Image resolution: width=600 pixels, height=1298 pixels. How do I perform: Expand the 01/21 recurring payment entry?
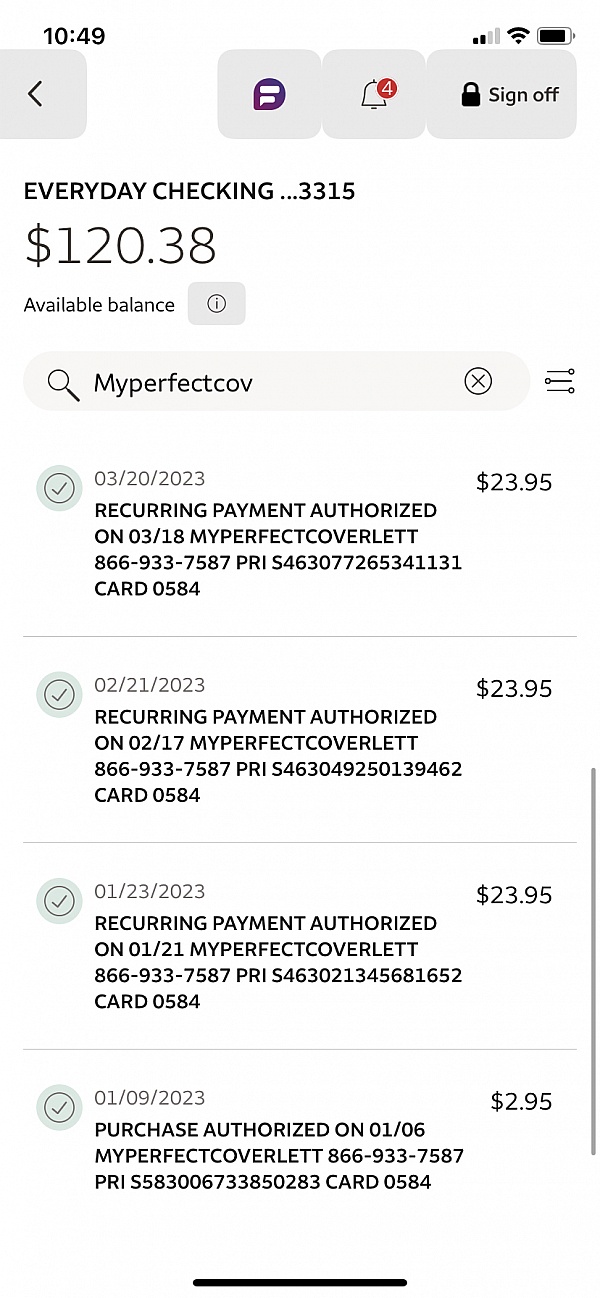point(277,962)
